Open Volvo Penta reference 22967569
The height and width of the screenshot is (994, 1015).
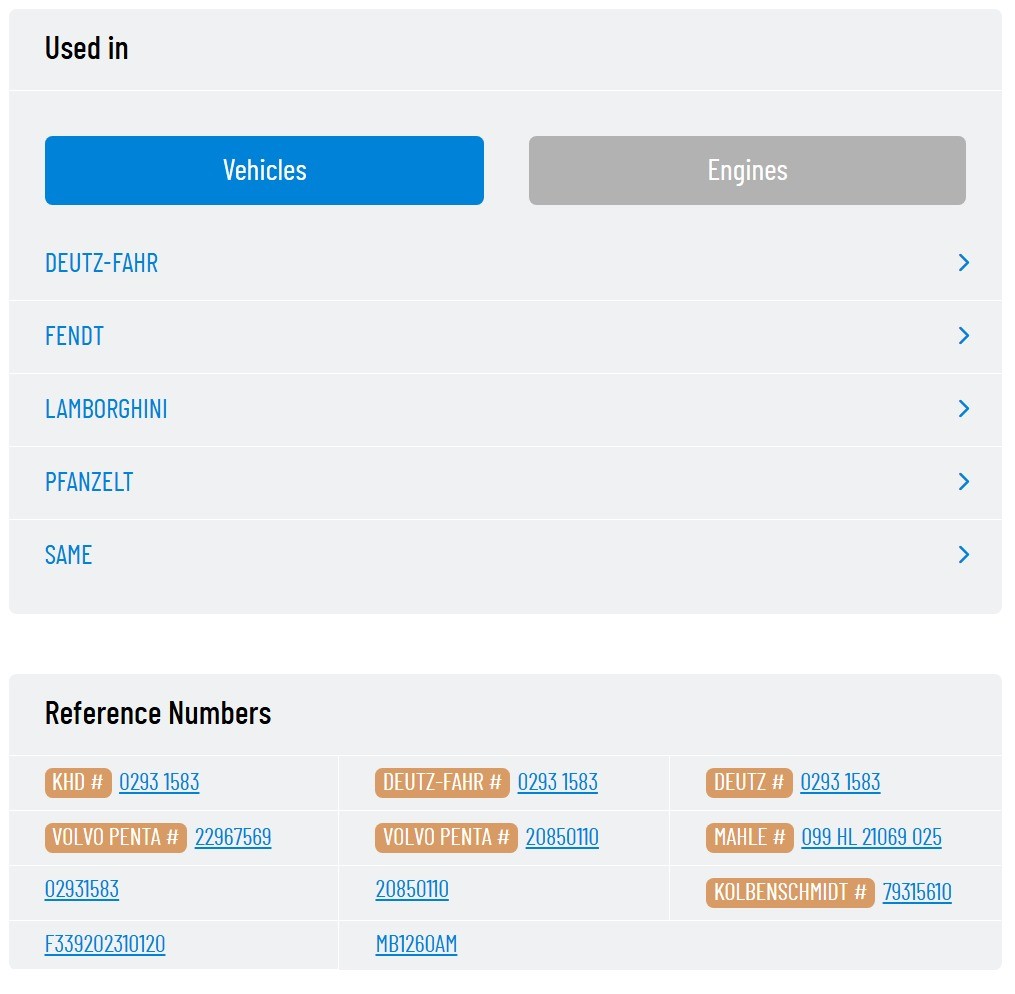coord(233,837)
